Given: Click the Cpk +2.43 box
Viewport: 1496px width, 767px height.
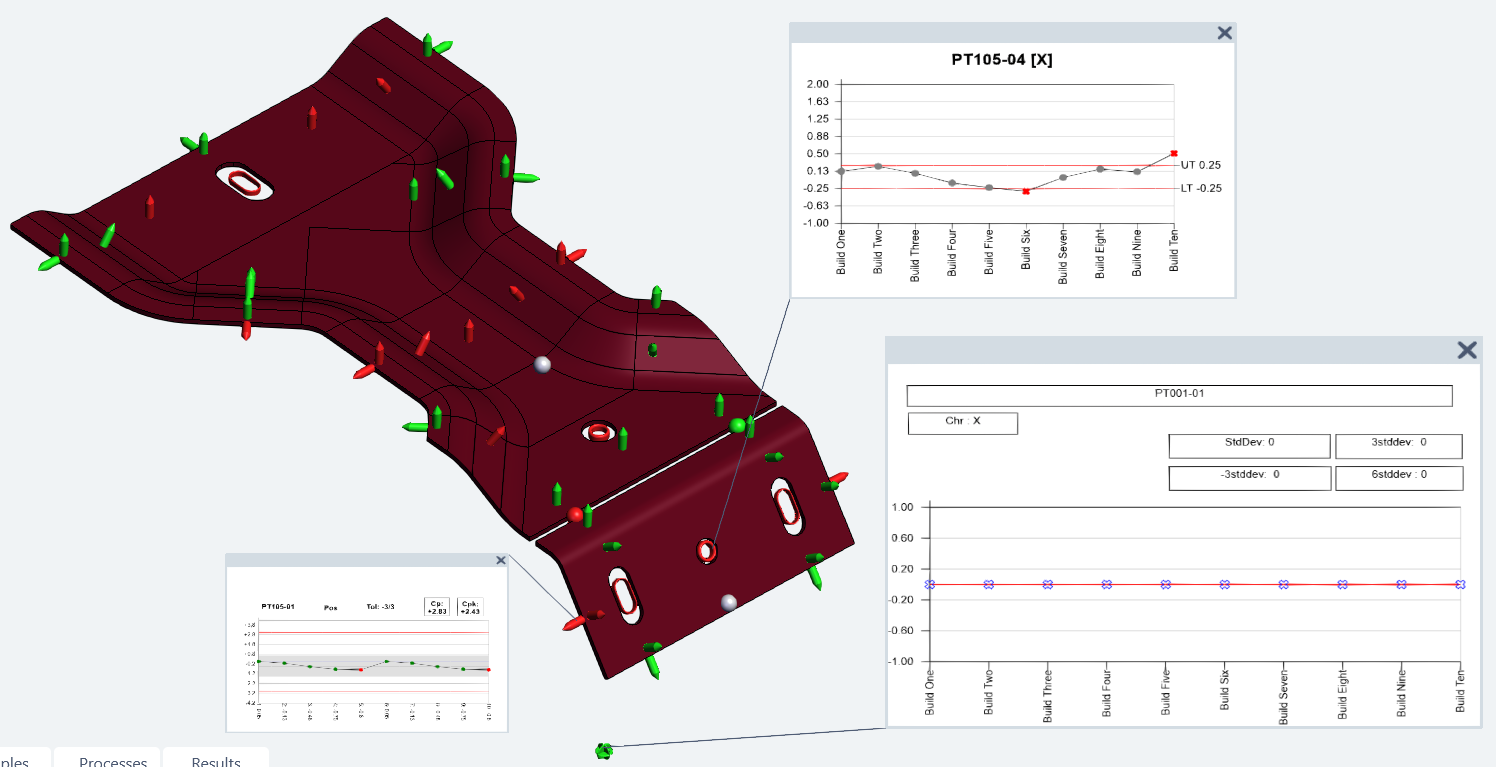Looking at the screenshot, I should tap(470, 607).
